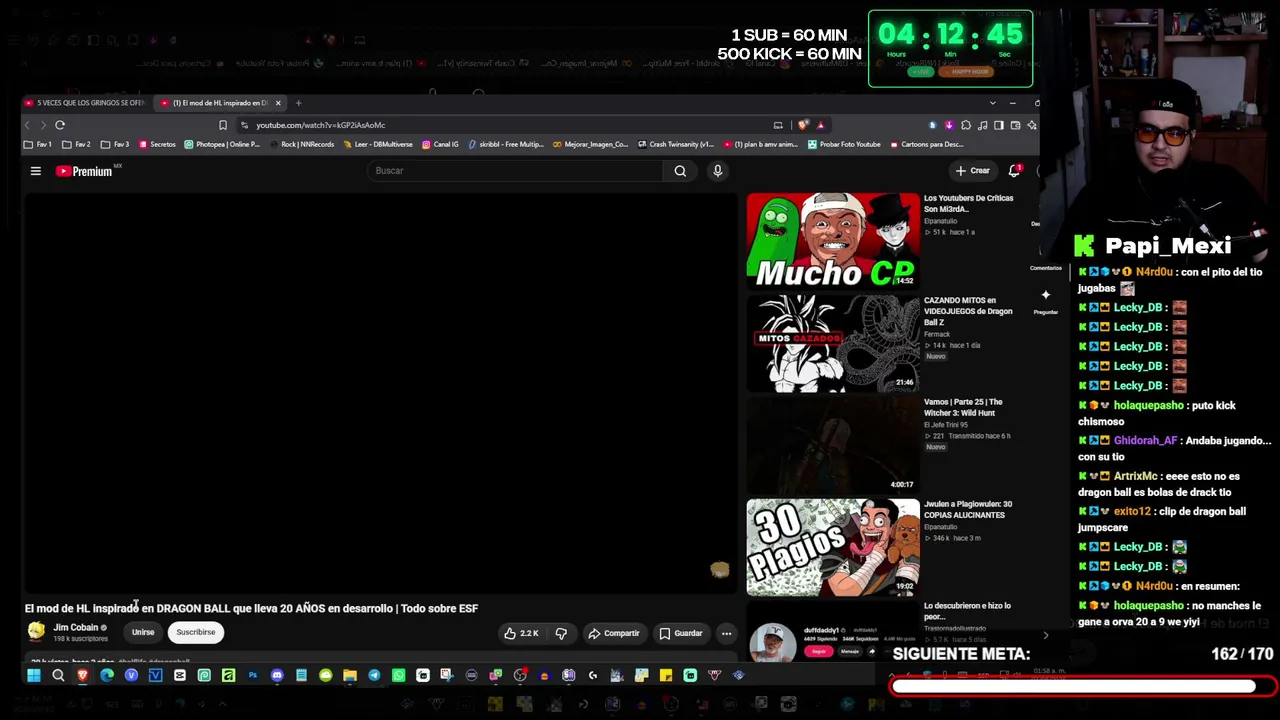Click the Jim Cobain channel name
Screen dimensions: 1280x720
[76, 628]
